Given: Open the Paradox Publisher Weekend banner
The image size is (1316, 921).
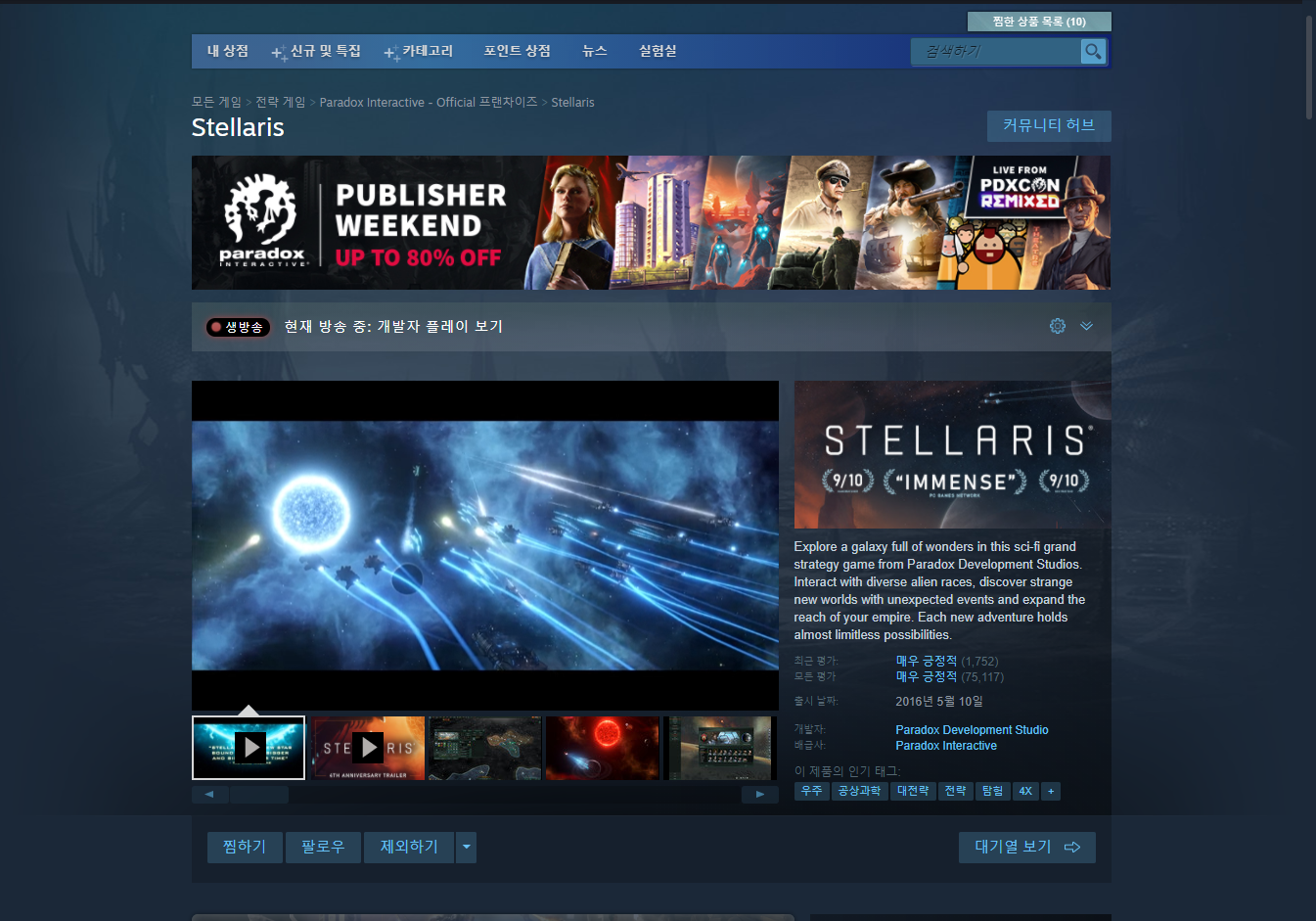Looking at the screenshot, I should pyautogui.click(x=651, y=222).
